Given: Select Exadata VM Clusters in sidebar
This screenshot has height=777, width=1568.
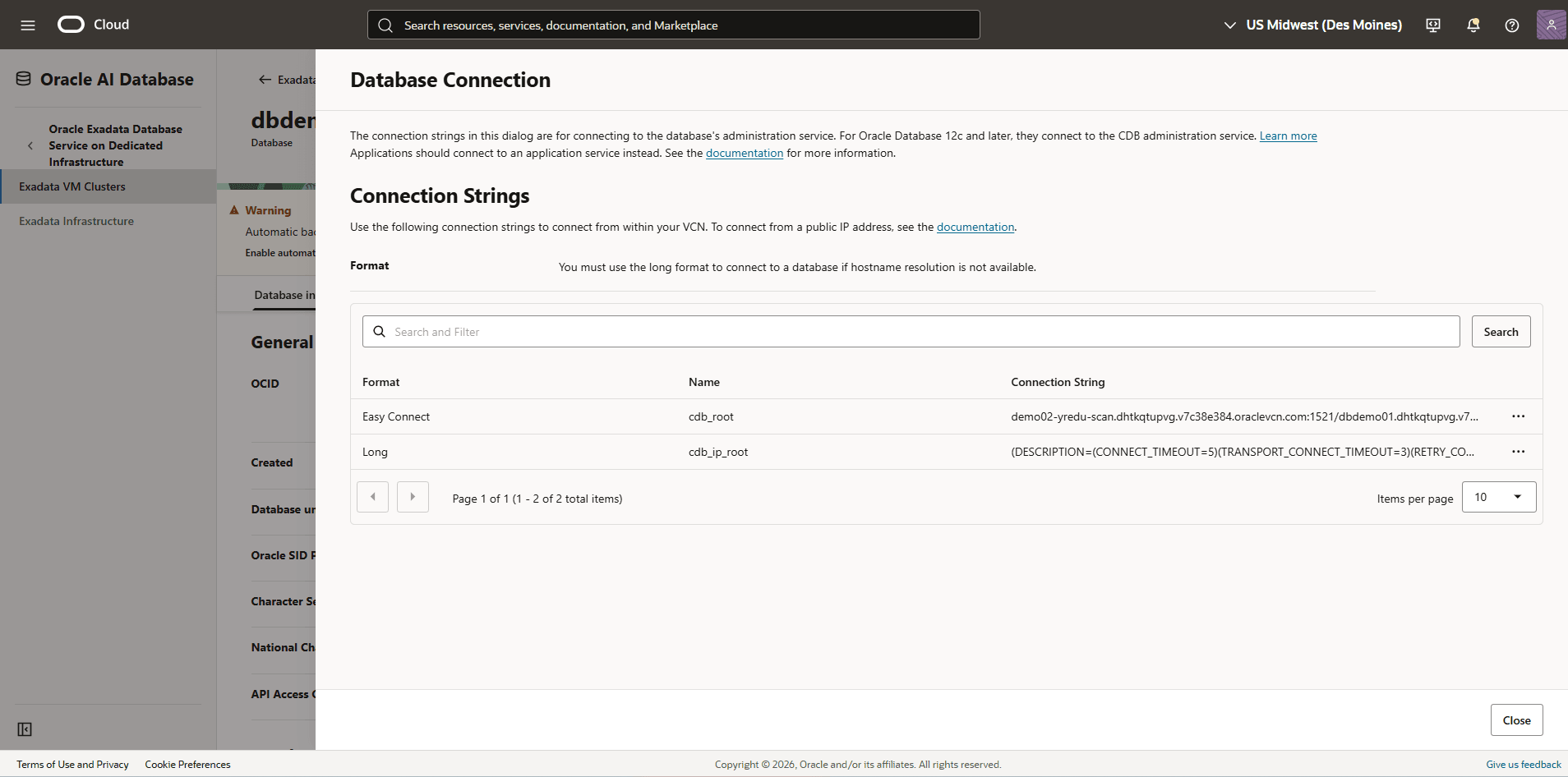Looking at the screenshot, I should (73, 186).
